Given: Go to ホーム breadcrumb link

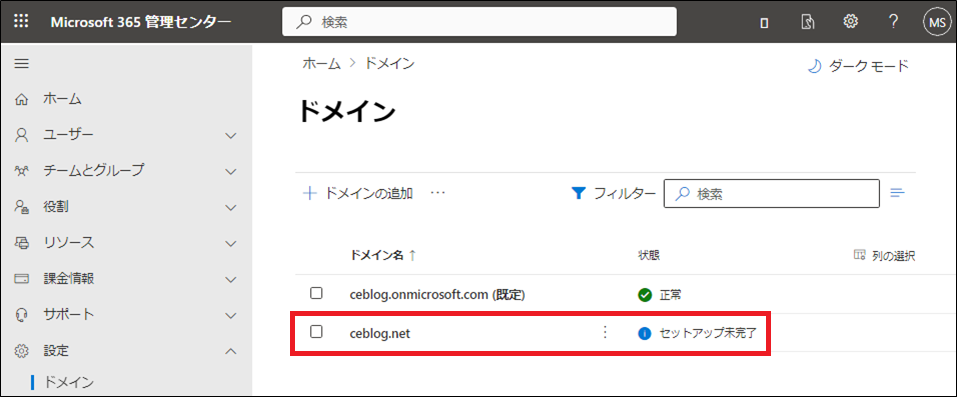Looking at the screenshot, I should pyautogui.click(x=322, y=63).
